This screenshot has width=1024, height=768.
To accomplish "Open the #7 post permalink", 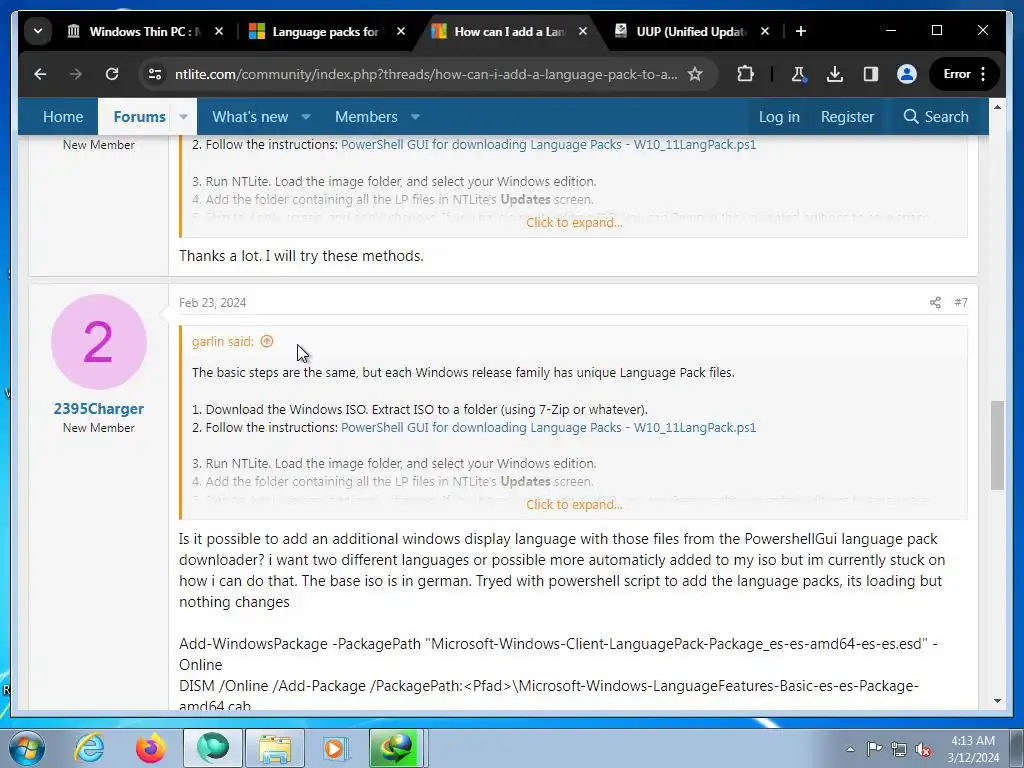I will 961,302.
